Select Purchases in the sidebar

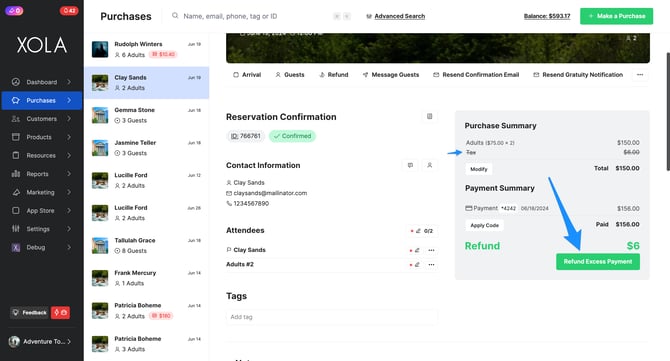(41, 100)
